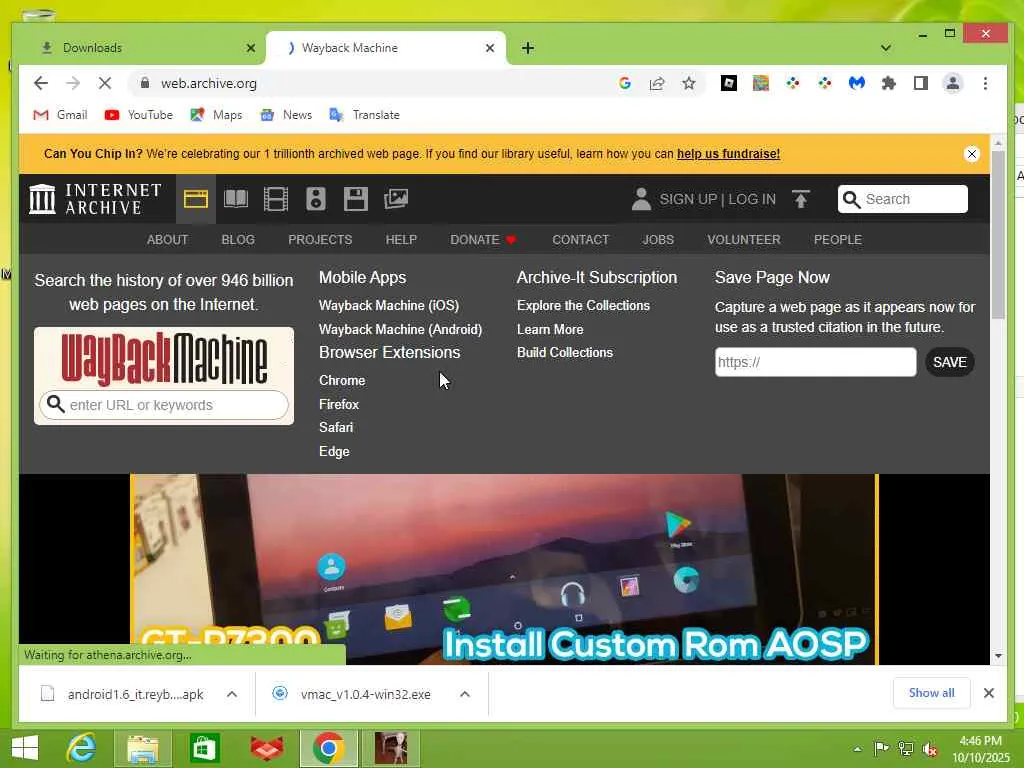Click the Internet Archive logo
1024x768 pixels.
[95, 199]
